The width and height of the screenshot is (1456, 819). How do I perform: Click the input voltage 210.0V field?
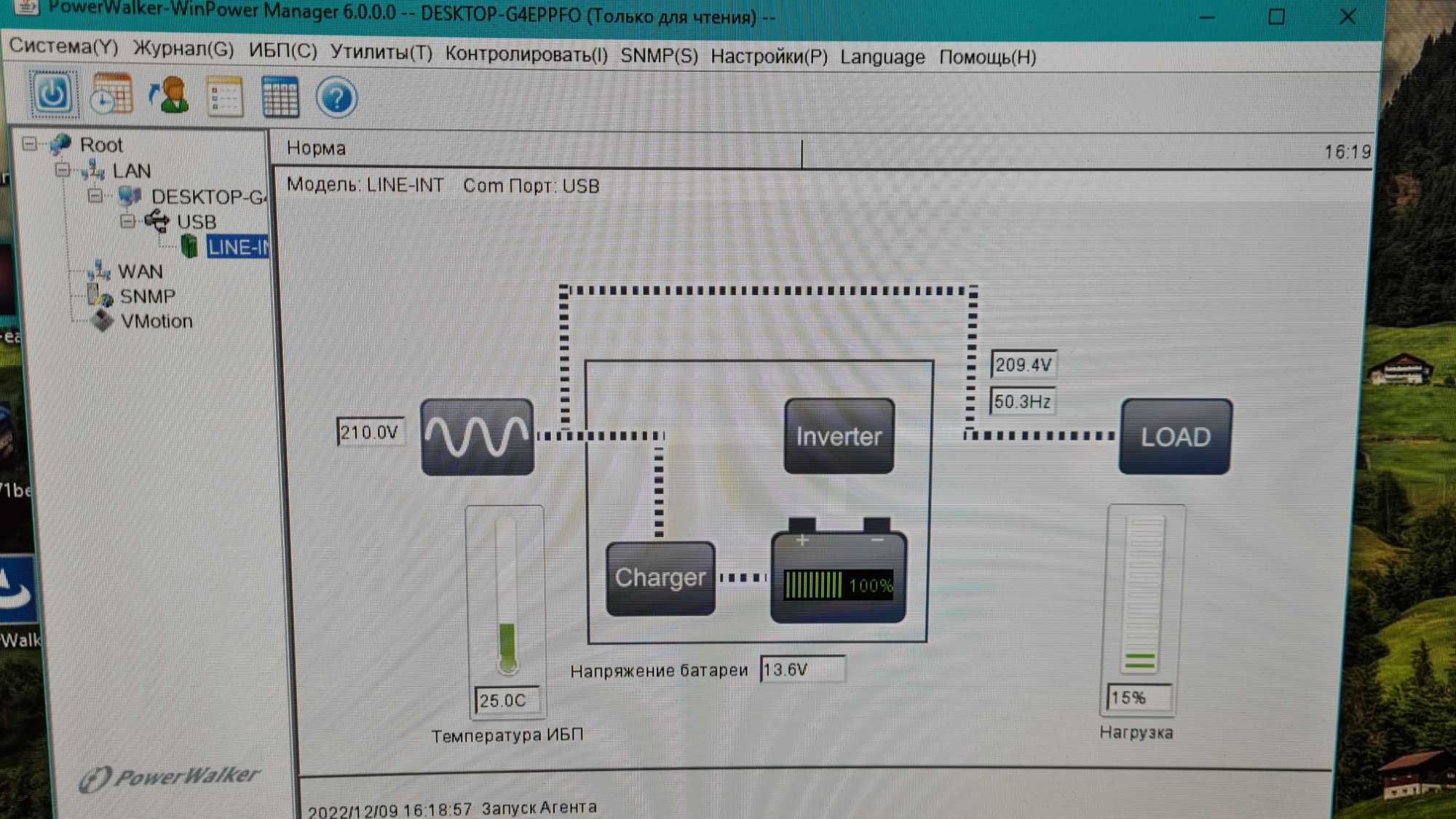[x=370, y=432]
